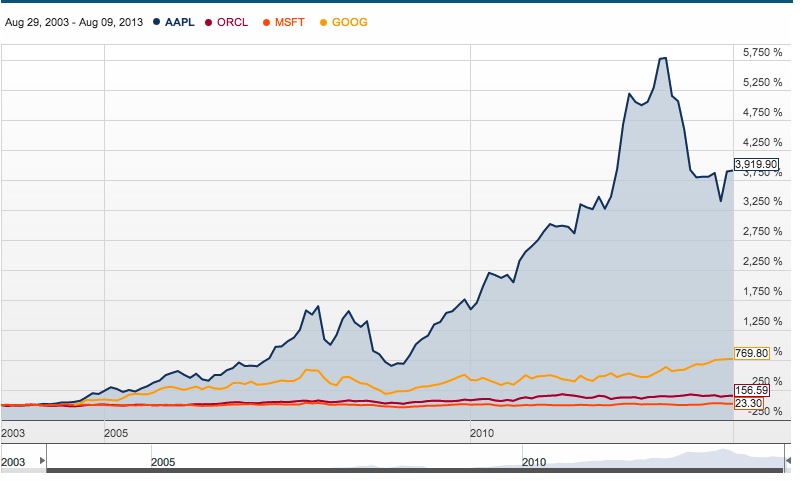
Task: Click the AAPL legend label
Action: [180, 23]
